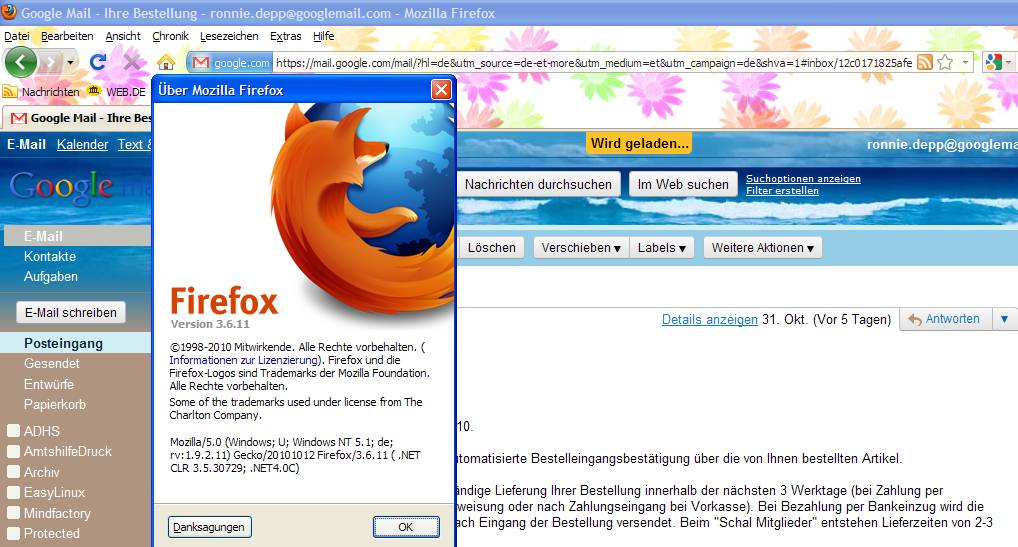Click the Danksagungen button
Image resolution: width=1018 pixels, height=547 pixels.
tap(209, 527)
